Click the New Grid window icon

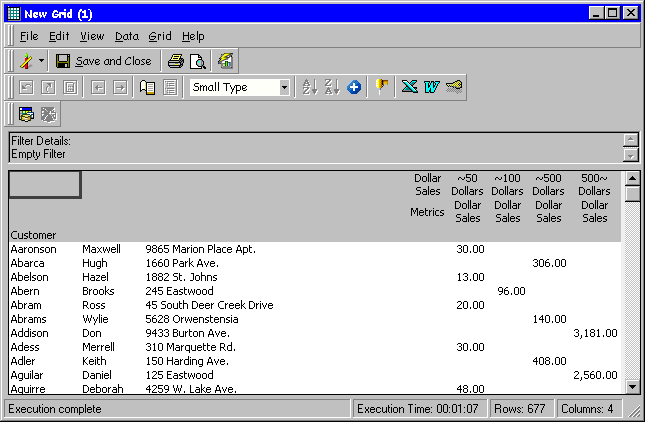click(x=14, y=14)
